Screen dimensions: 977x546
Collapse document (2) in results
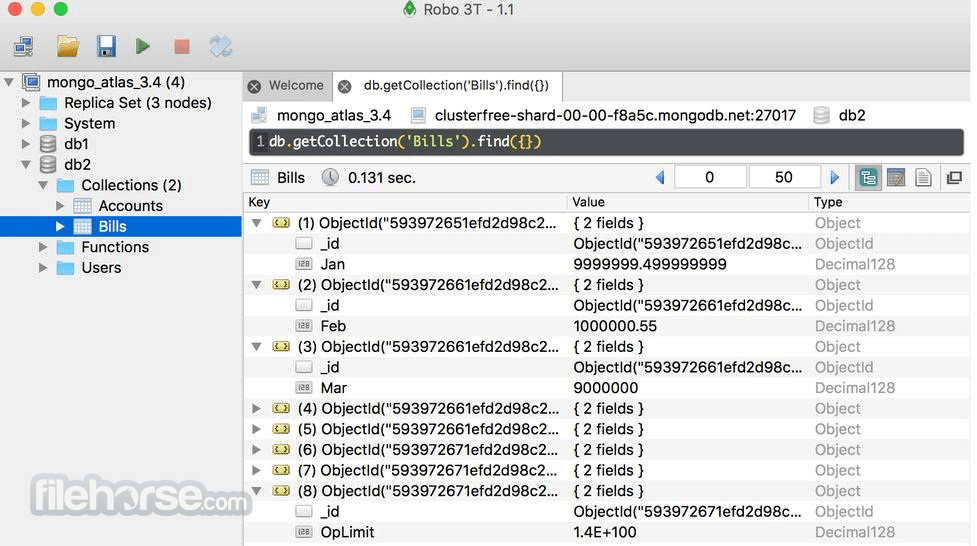click(x=256, y=284)
